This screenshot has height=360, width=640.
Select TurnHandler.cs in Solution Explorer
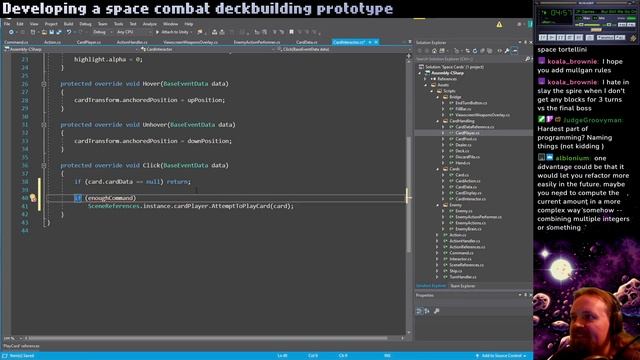[x=462, y=277]
